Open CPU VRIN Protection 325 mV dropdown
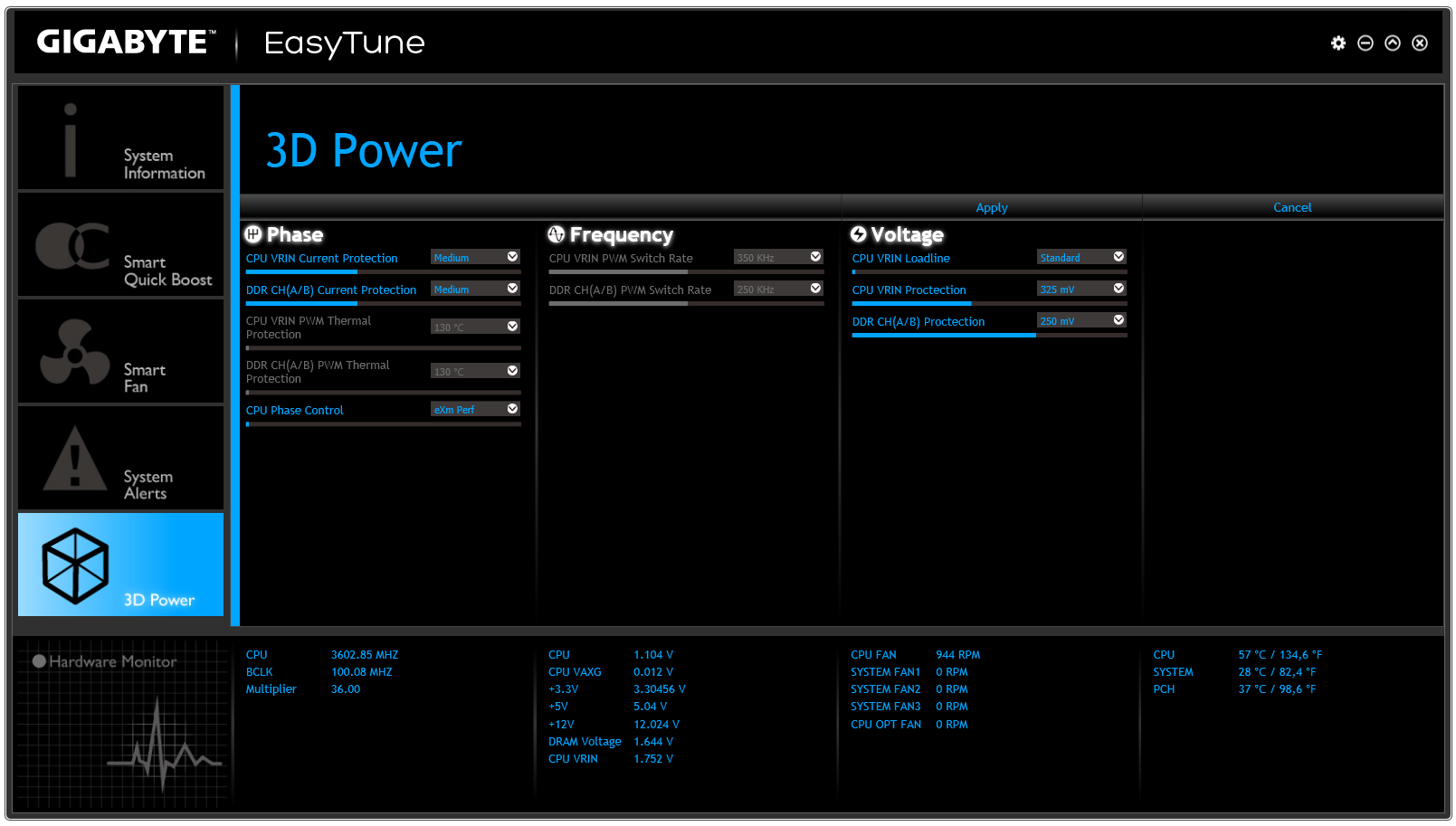Viewport: 1456px width, 826px height. [x=1081, y=289]
